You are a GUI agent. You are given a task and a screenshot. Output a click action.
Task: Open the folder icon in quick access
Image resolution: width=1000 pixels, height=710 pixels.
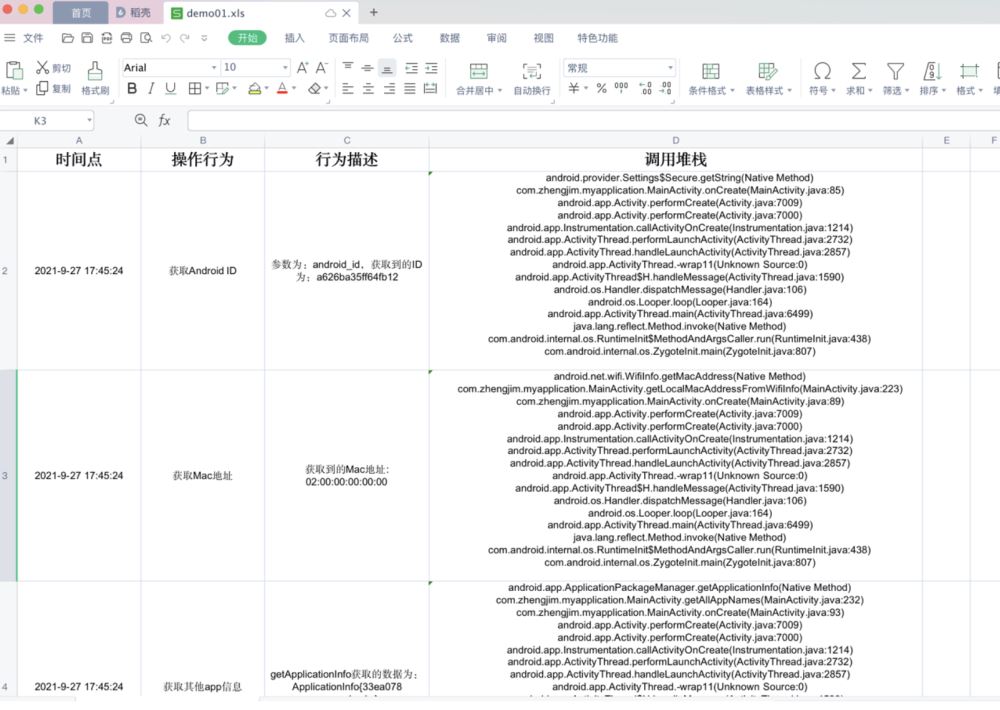[x=68, y=38]
